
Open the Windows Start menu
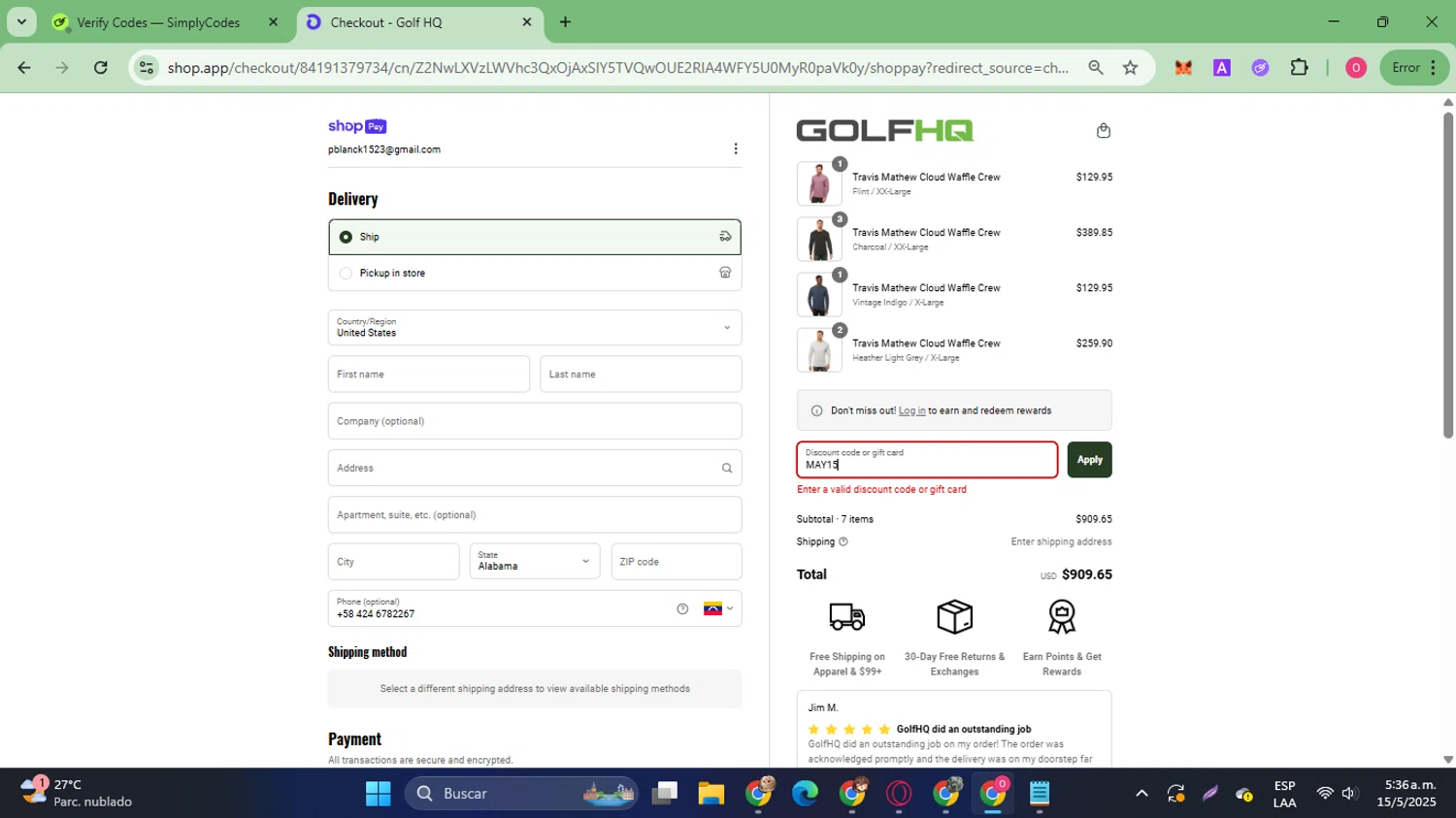(x=378, y=794)
